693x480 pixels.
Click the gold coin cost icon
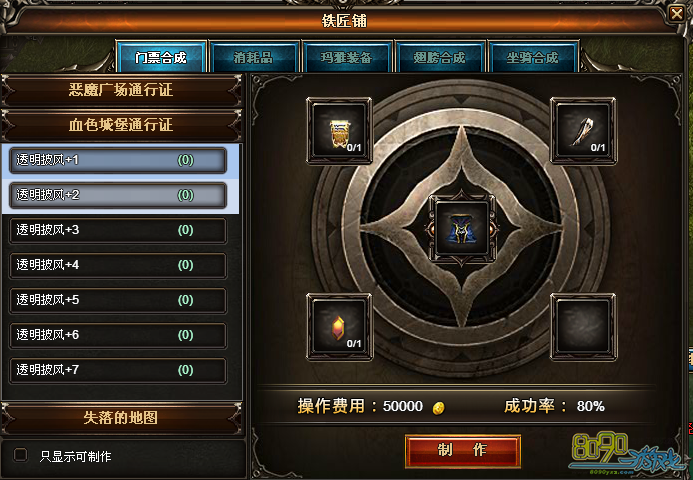click(438, 408)
